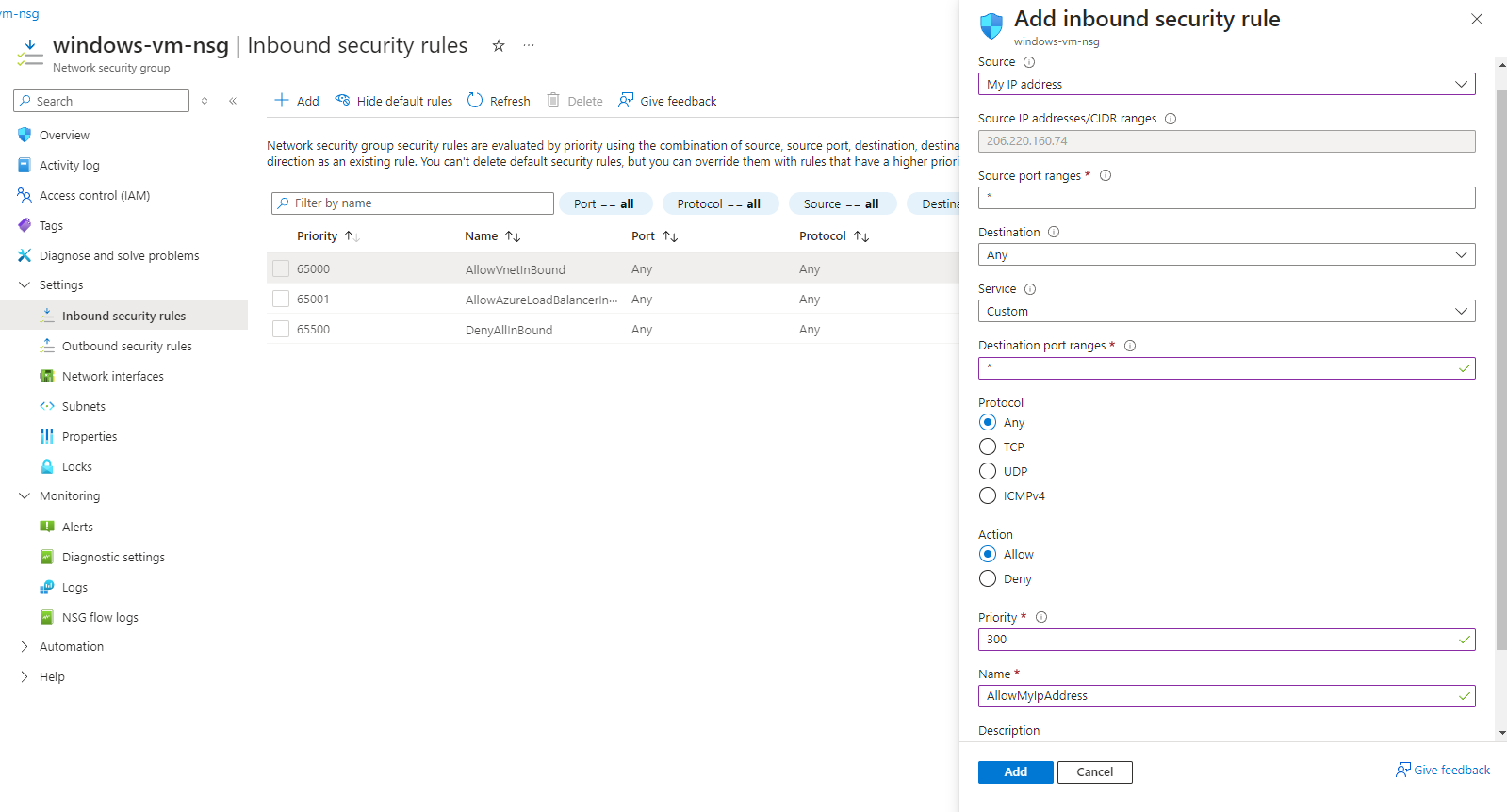This screenshot has width=1507, height=812.
Task: Expand the Help section
Action: [x=25, y=677]
